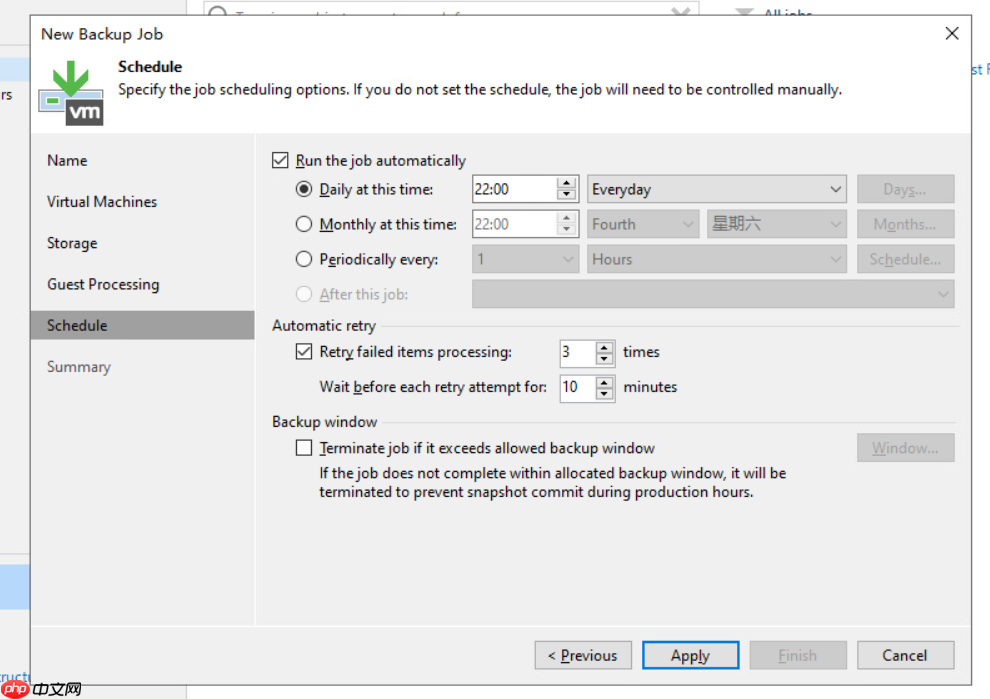Click the up arrow on the daily time spinner
This screenshot has width=990, height=699.
(568, 183)
